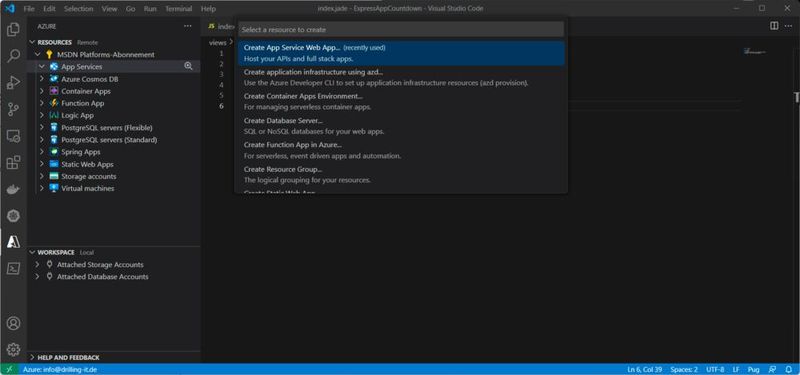Expand the Logic App node
Viewport: 800px width, 375px height.
pos(42,115)
